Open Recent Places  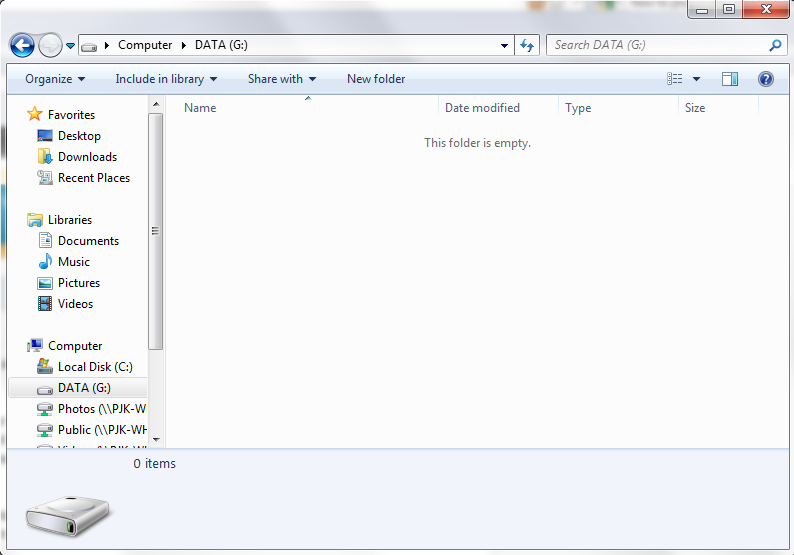[94, 178]
